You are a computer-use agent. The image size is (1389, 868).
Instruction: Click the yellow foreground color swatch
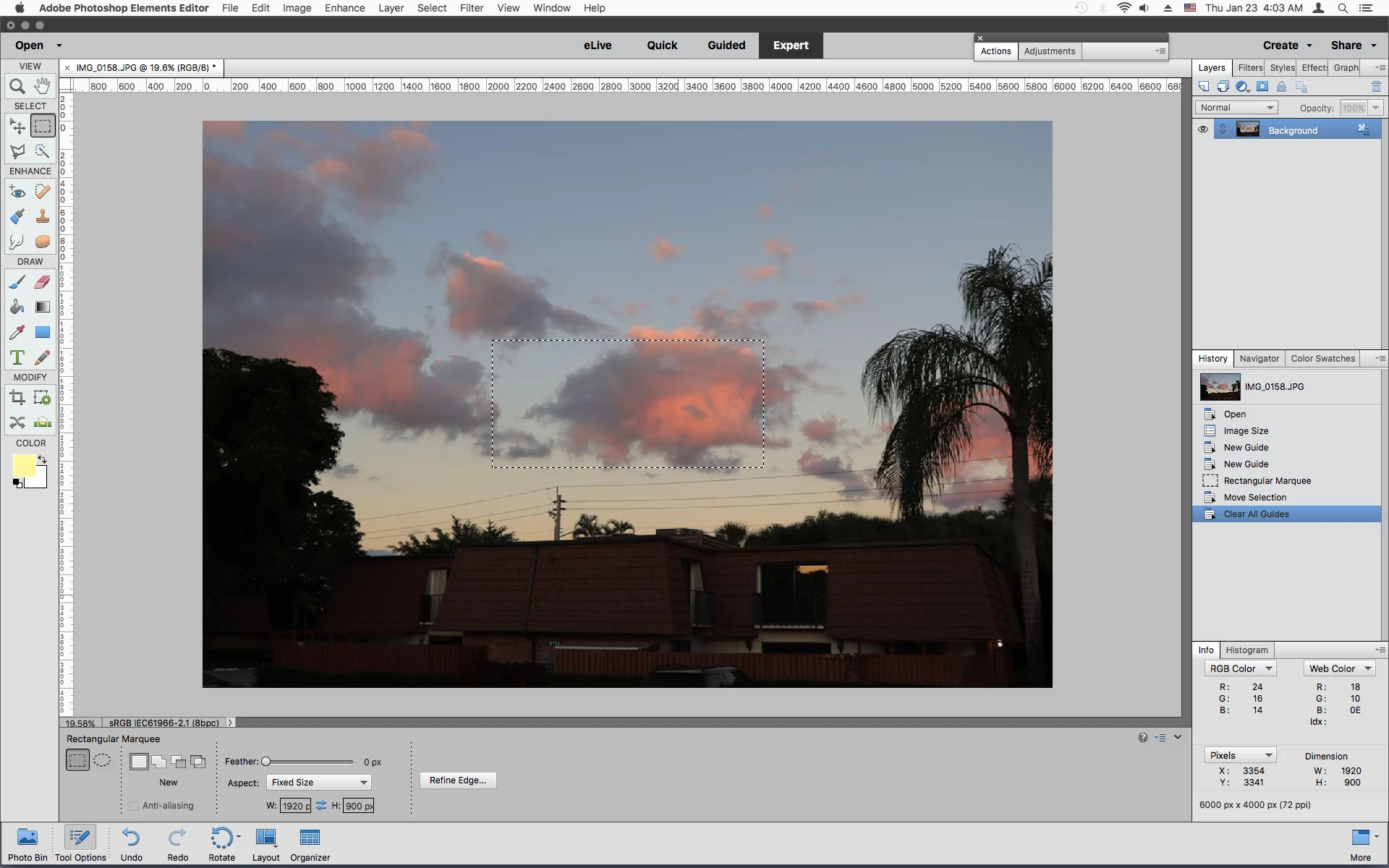[23, 466]
